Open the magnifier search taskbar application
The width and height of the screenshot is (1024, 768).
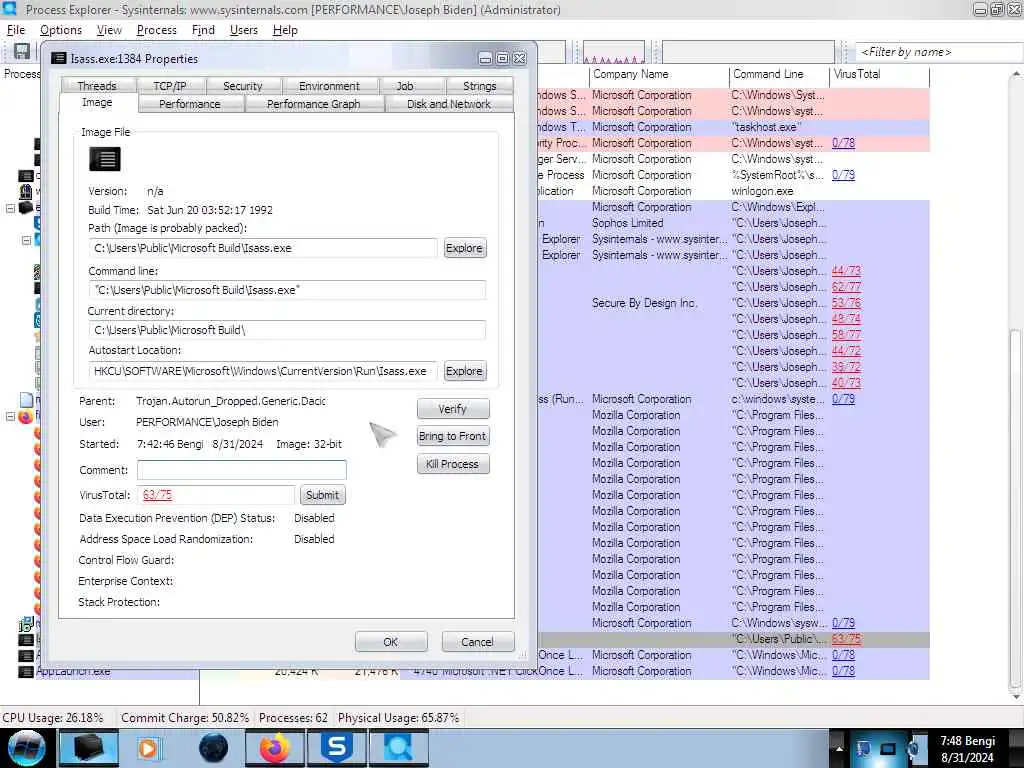pos(399,748)
